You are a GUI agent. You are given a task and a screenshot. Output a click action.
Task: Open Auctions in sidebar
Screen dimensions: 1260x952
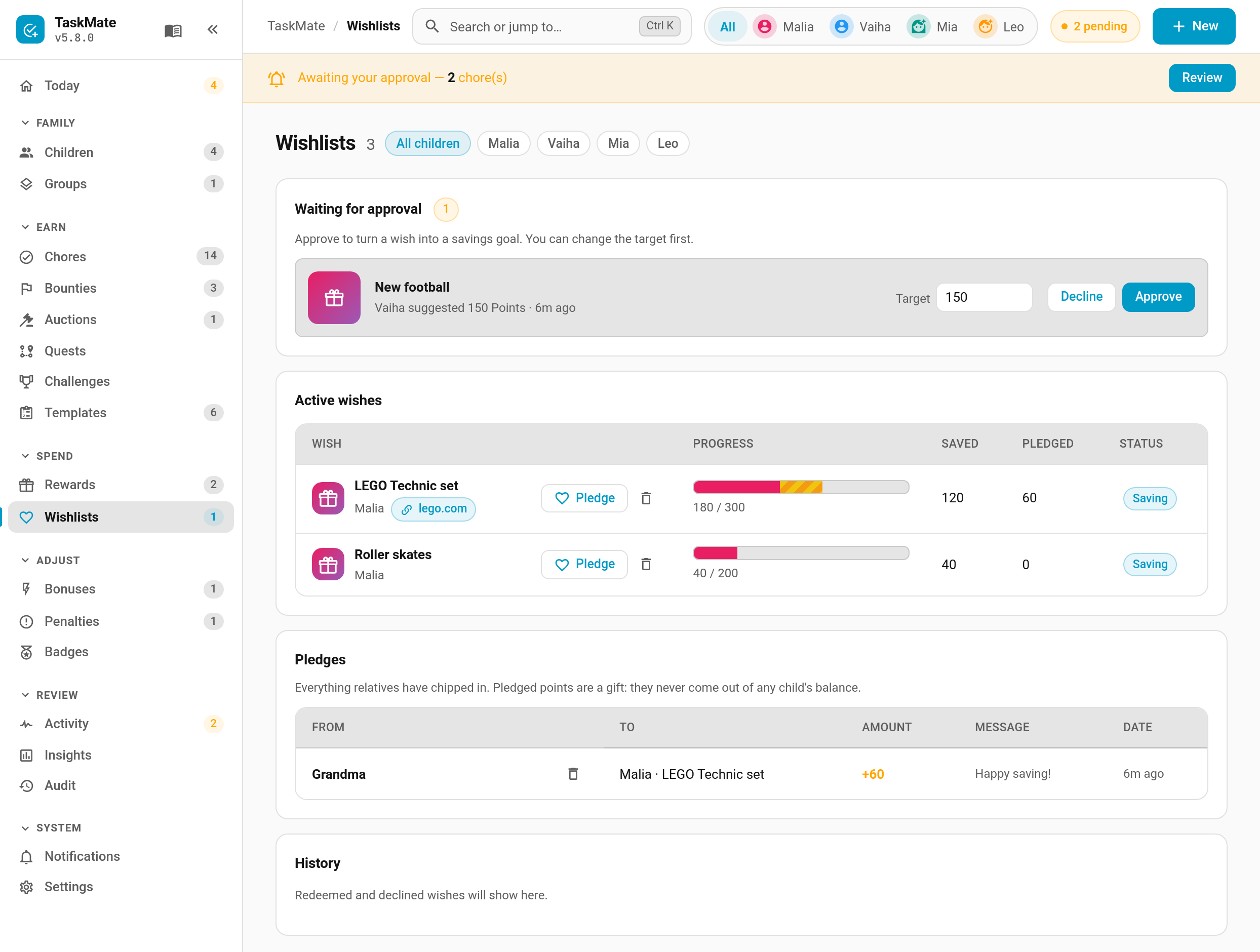tap(121, 320)
